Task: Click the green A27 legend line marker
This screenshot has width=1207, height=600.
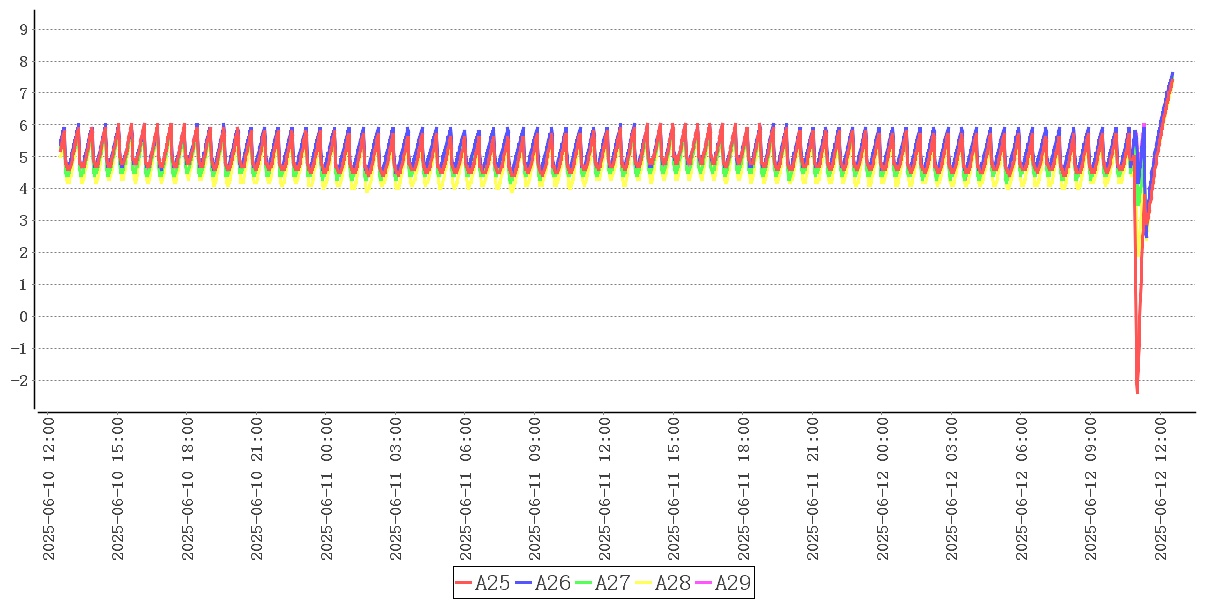Action: [x=584, y=583]
